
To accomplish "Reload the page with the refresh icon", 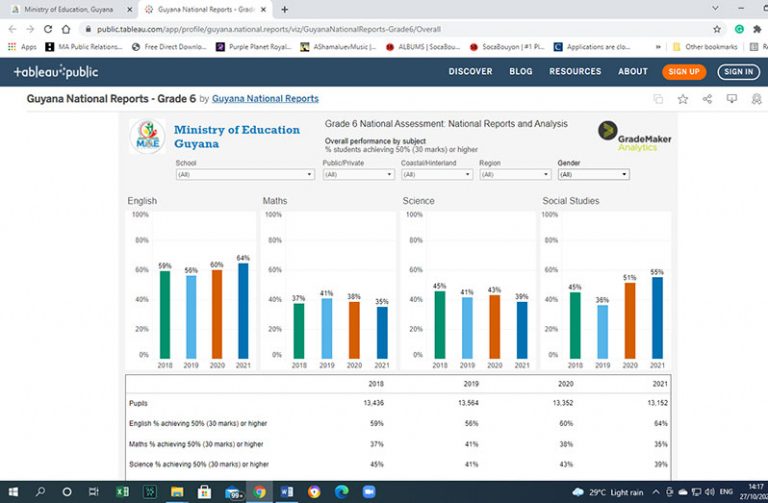I will click(x=48, y=29).
